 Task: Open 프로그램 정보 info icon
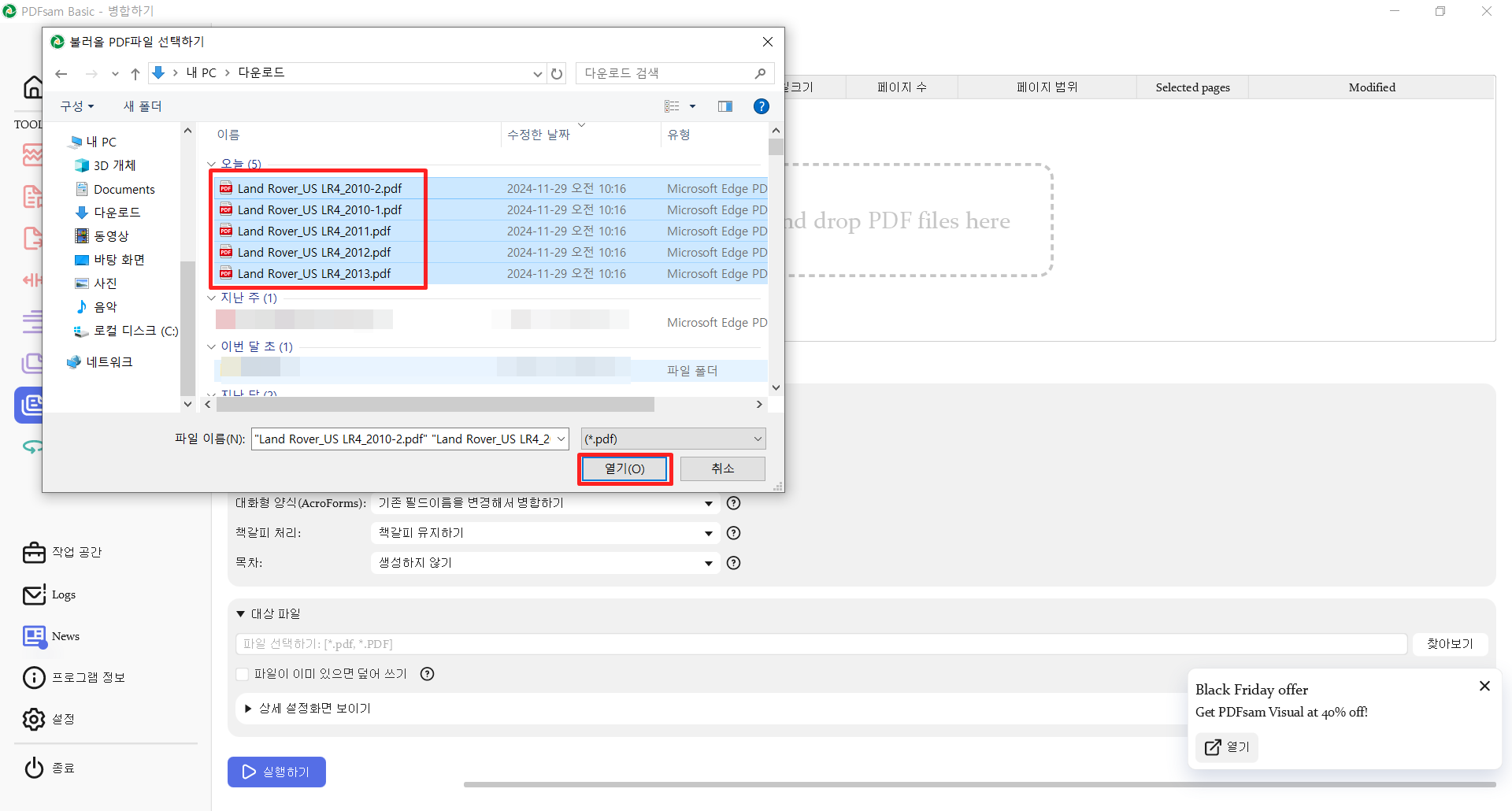(x=34, y=677)
